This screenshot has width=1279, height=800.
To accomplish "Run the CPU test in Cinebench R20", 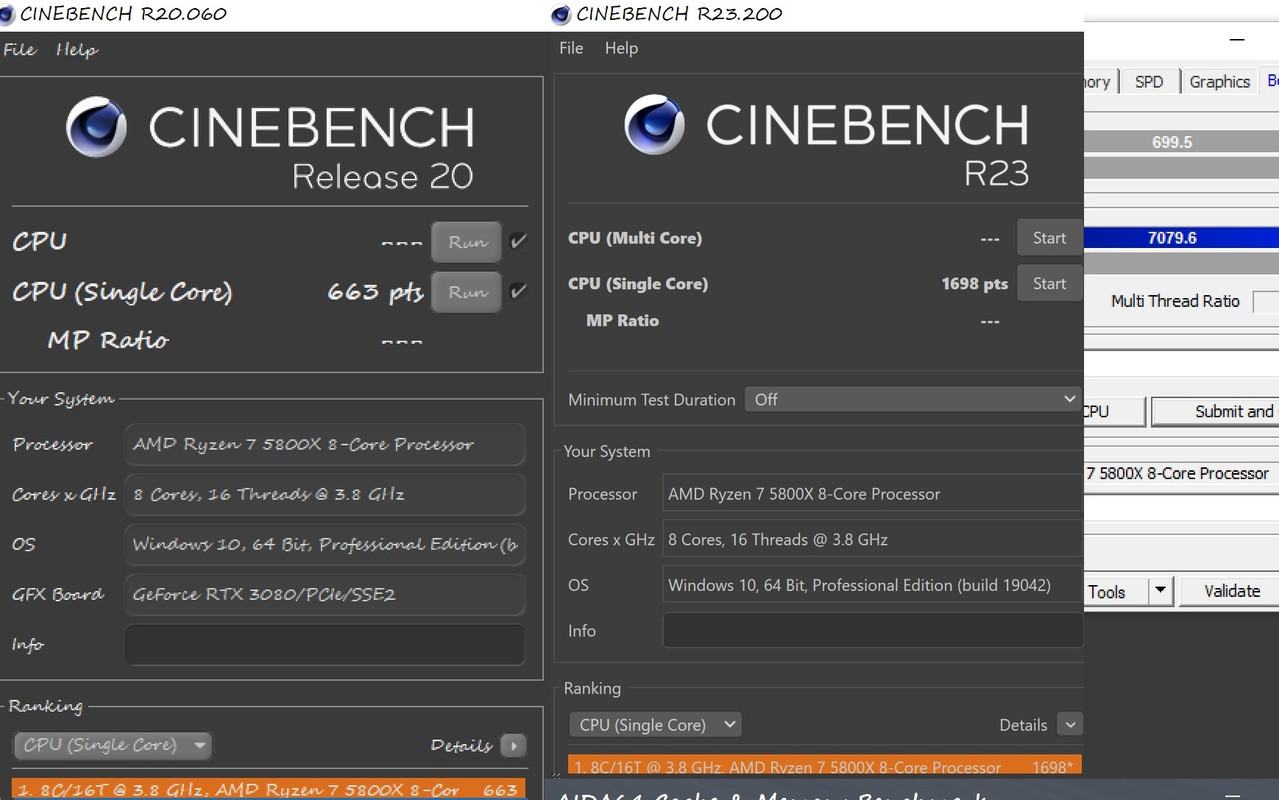I will coord(467,242).
